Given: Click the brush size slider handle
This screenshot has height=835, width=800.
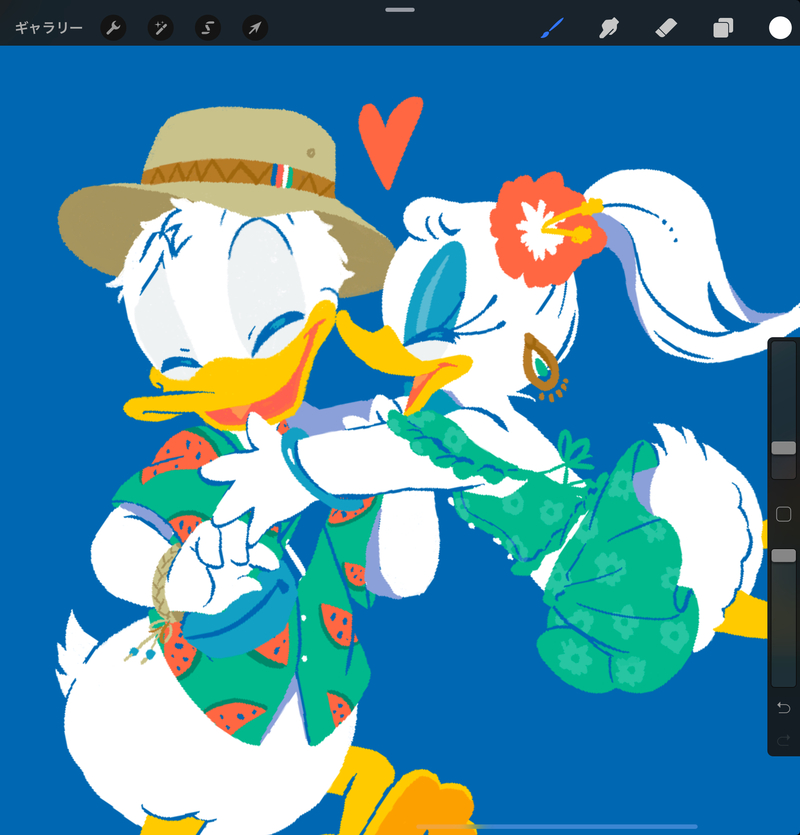Looking at the screenshot, I should tap(783, 448).
